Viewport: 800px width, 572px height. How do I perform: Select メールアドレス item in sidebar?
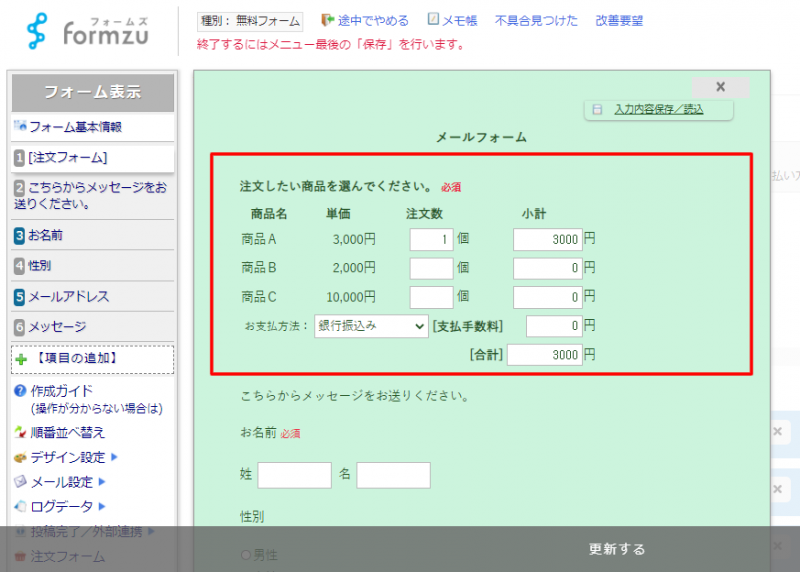point(92,297)
